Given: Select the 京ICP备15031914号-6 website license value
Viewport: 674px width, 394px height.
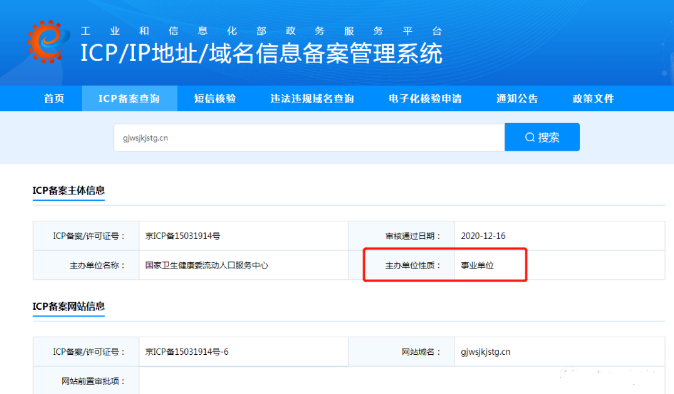Looking at the screenshot, I should click(187, 352).
